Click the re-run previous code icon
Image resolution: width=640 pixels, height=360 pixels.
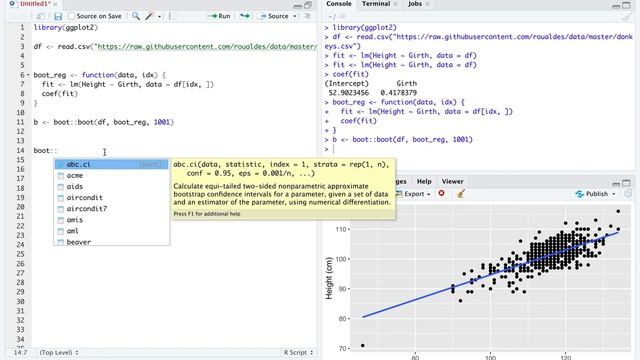(245, 16)
